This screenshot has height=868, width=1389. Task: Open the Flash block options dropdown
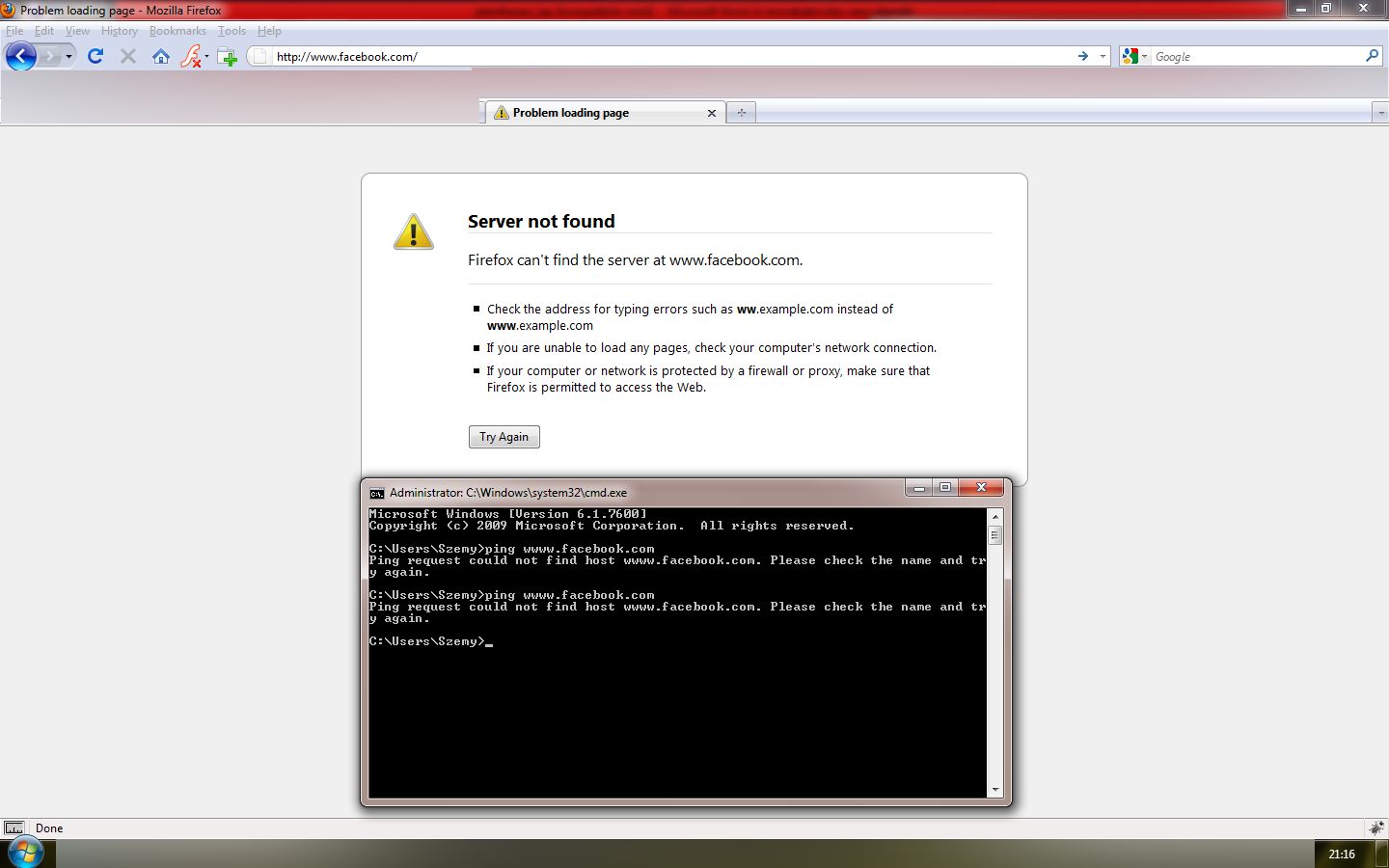(206, 56)
